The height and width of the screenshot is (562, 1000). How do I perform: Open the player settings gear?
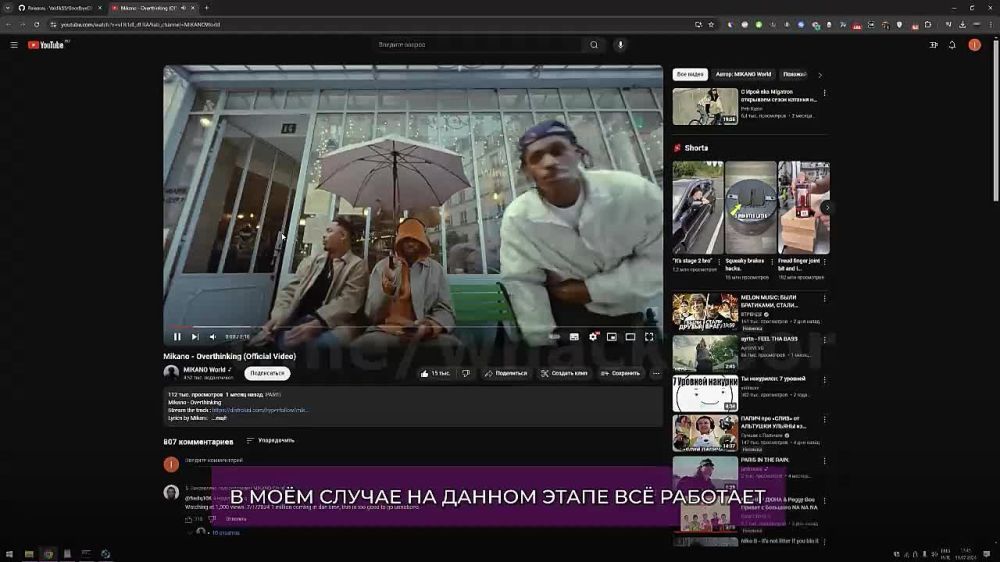pos(593,337)
